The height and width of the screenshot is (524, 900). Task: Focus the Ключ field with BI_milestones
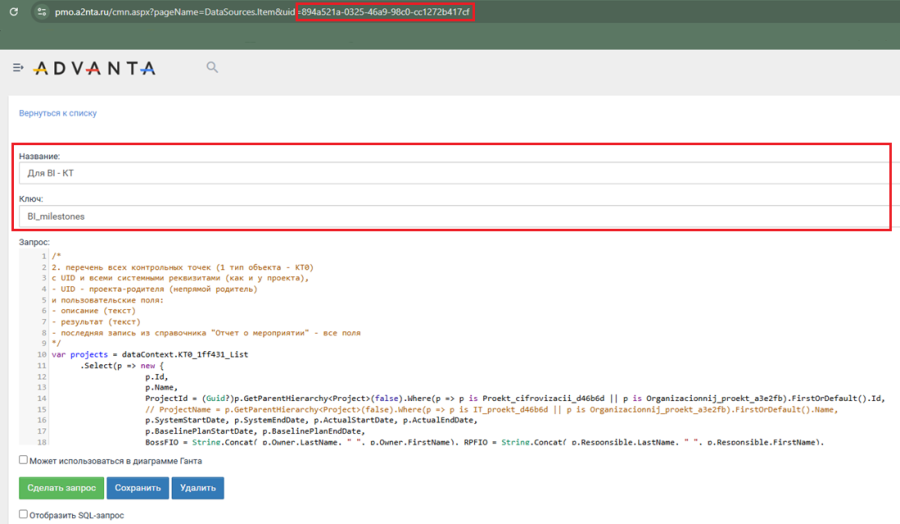coord(453,216)
